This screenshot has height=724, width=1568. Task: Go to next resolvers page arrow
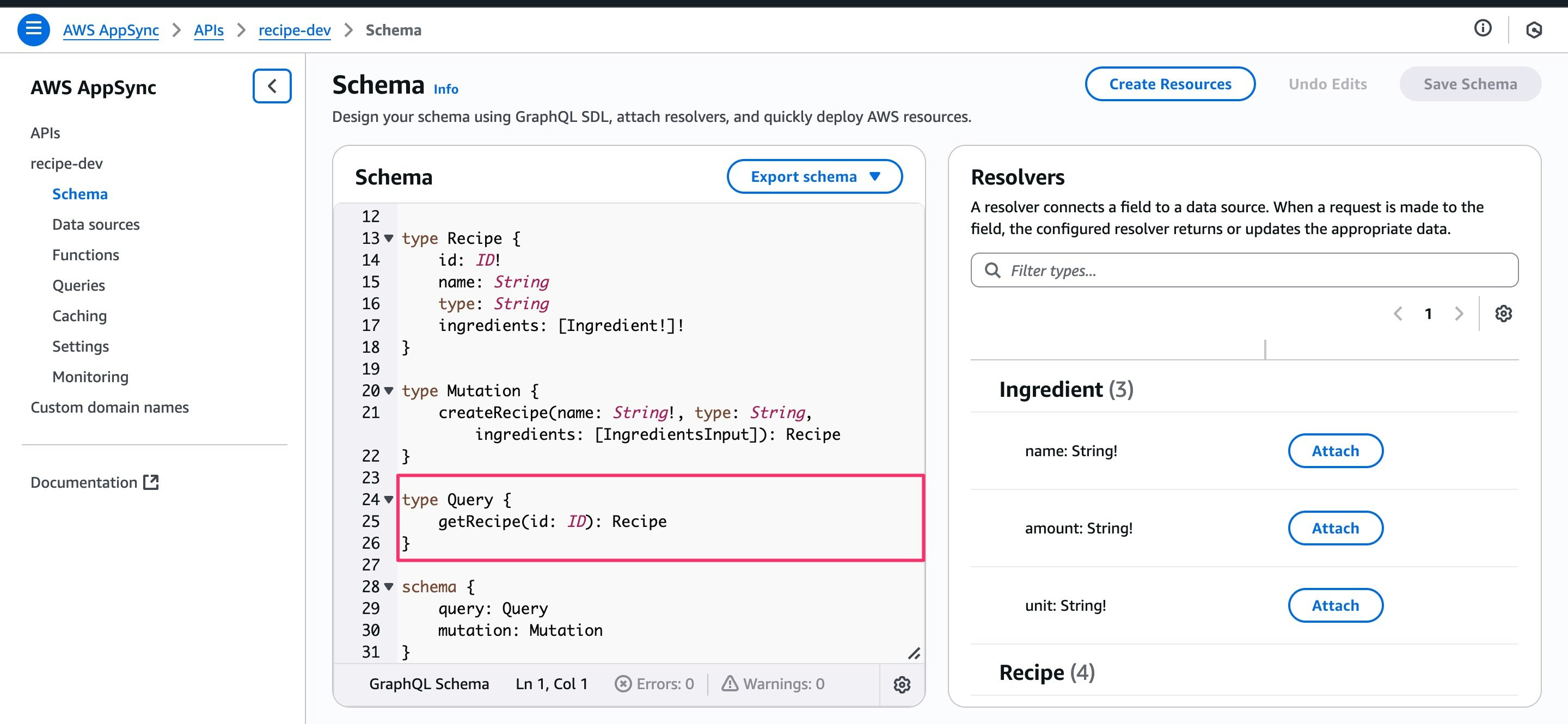[x=1459, y=314]
